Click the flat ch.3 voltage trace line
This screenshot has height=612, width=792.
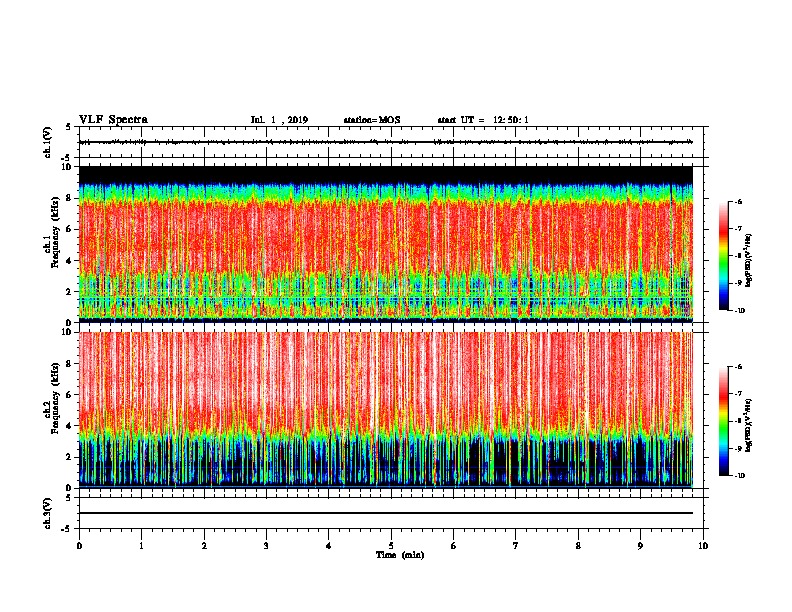click(385, 513)
